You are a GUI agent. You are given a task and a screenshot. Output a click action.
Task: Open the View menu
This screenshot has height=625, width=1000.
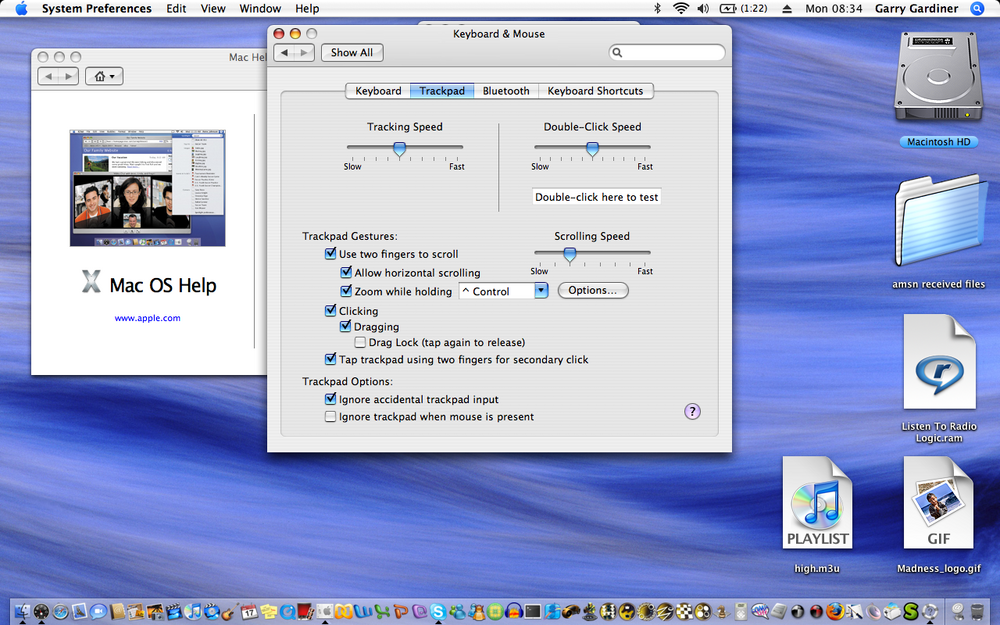[213, 8]
